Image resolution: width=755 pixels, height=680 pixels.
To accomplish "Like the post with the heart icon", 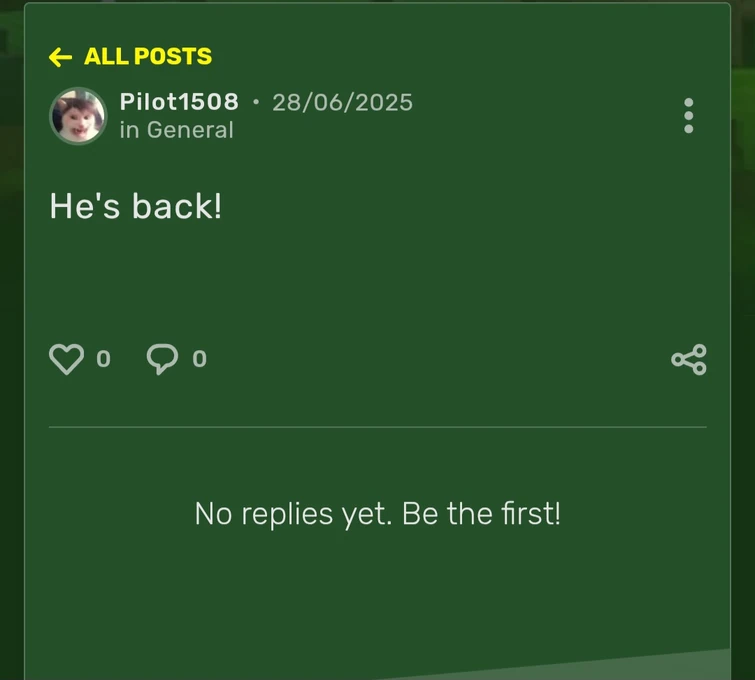I will pos(66,359).
